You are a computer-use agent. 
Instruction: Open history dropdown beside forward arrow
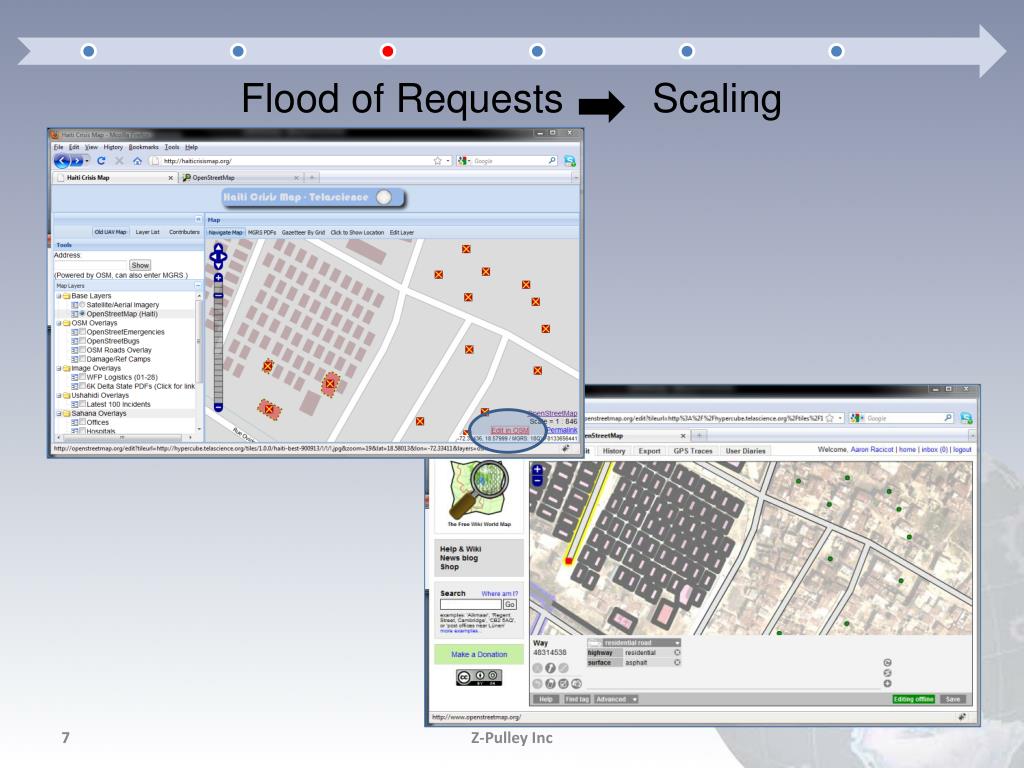tap(87, 161)
